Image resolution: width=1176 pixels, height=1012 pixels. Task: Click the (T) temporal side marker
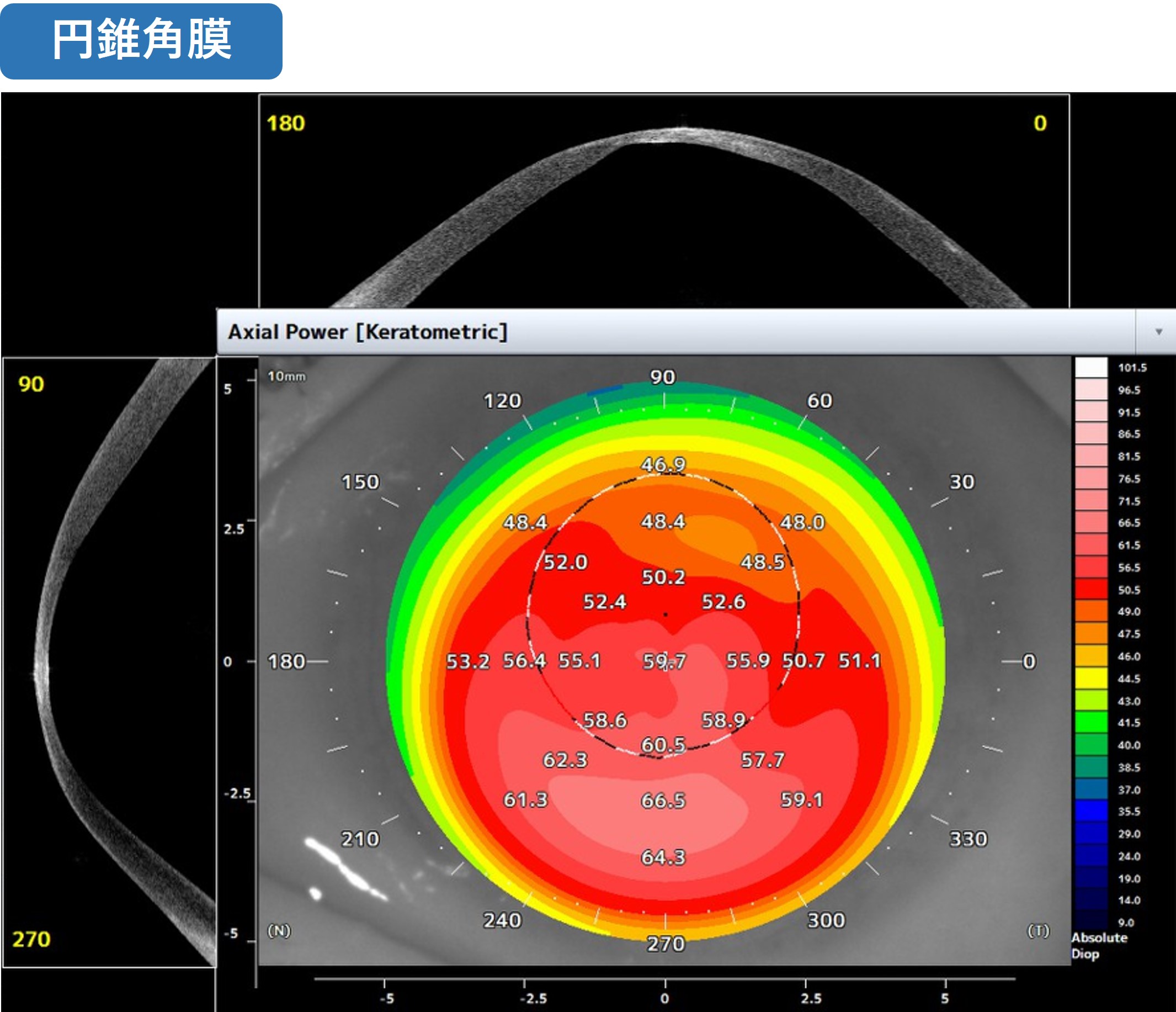click(1038, 931)
